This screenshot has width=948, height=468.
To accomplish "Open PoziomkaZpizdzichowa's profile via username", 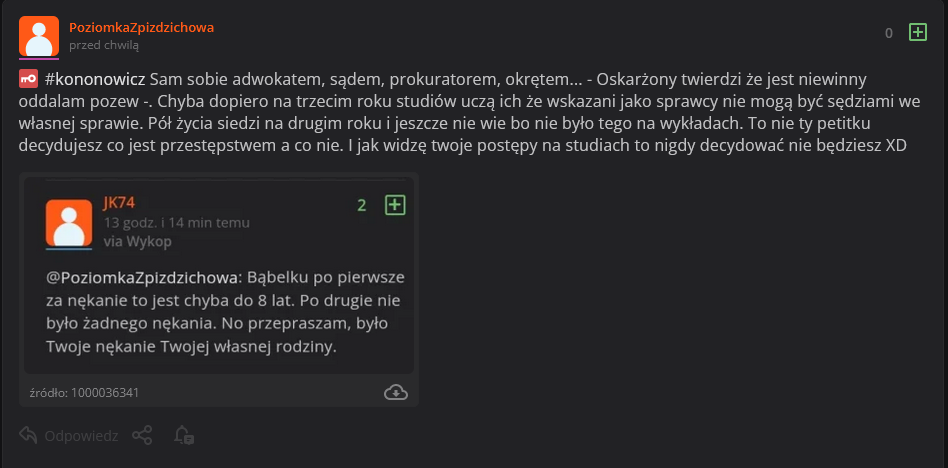I will pos(141,27).
